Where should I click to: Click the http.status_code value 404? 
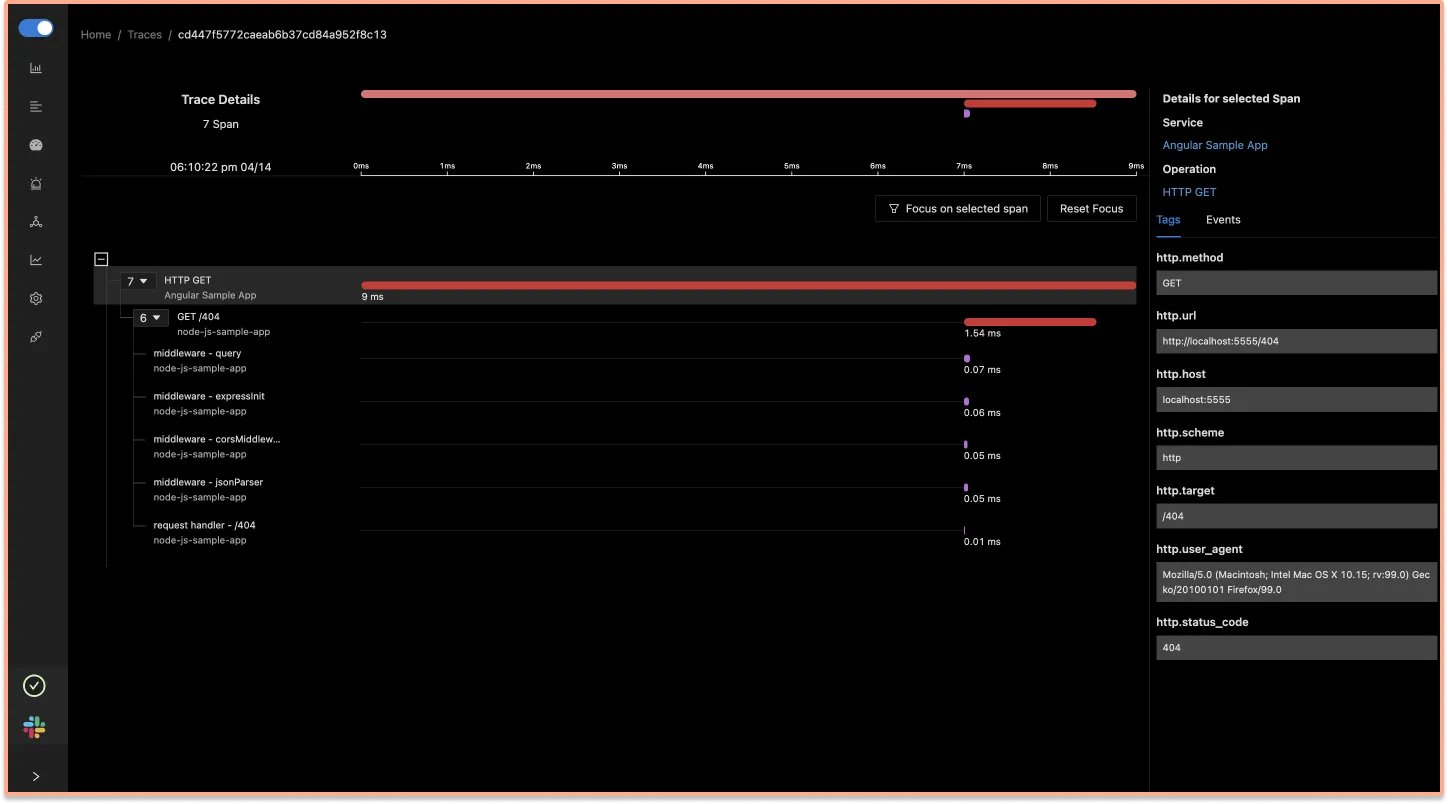click(x=1296, y=647)
